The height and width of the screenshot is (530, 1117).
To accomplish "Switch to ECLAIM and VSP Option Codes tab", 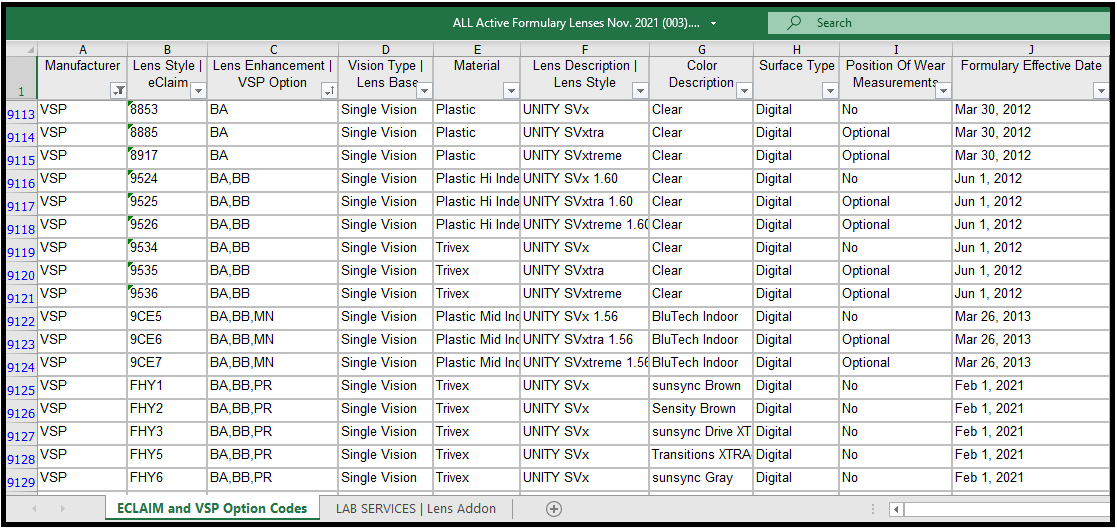I will click(x=212, y=509).
